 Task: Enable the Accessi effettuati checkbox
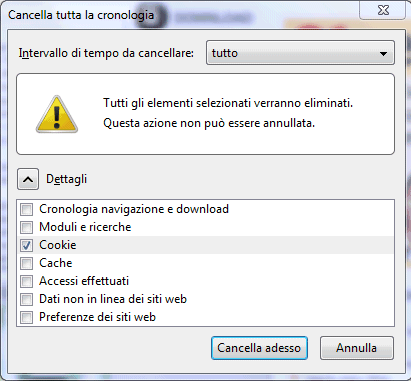point(27,282)
